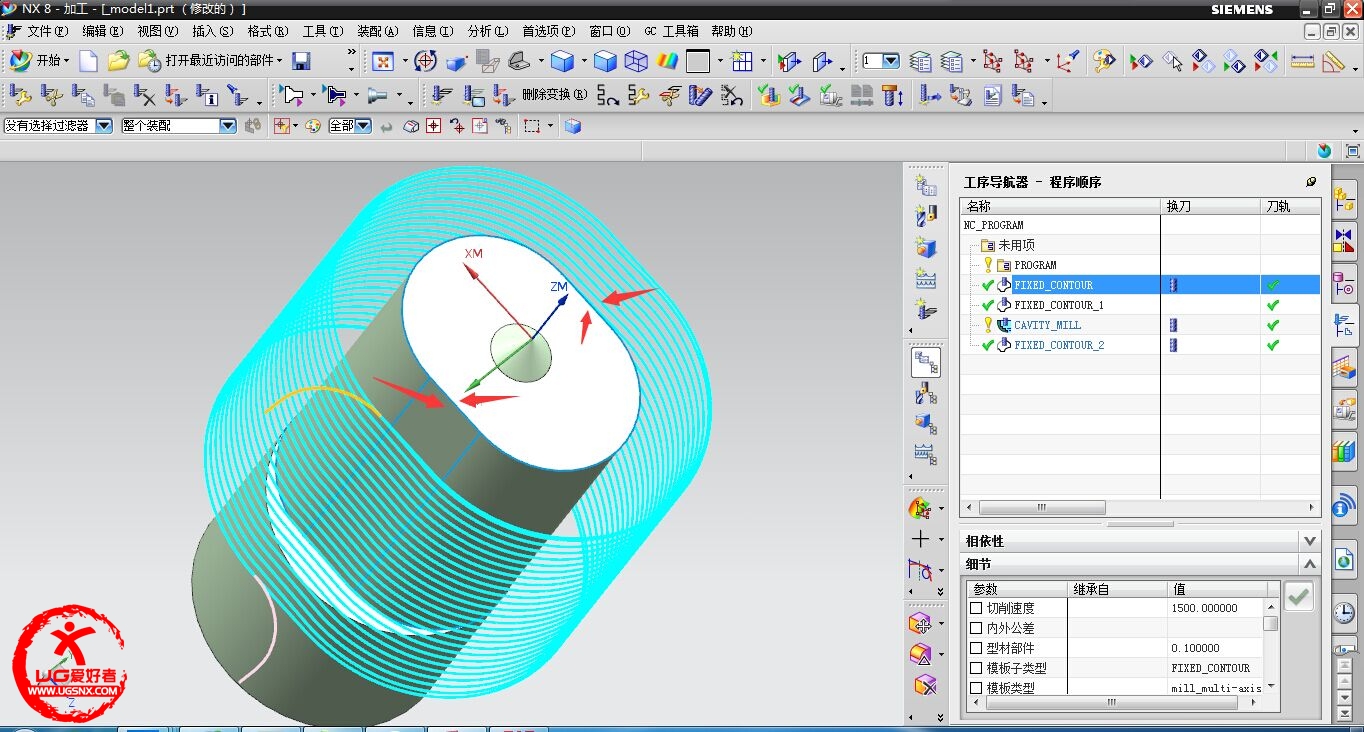Screen dimensions: 1364x732
Task: Pin the Operation Navigator panel
Action: tap(1311, 182)
